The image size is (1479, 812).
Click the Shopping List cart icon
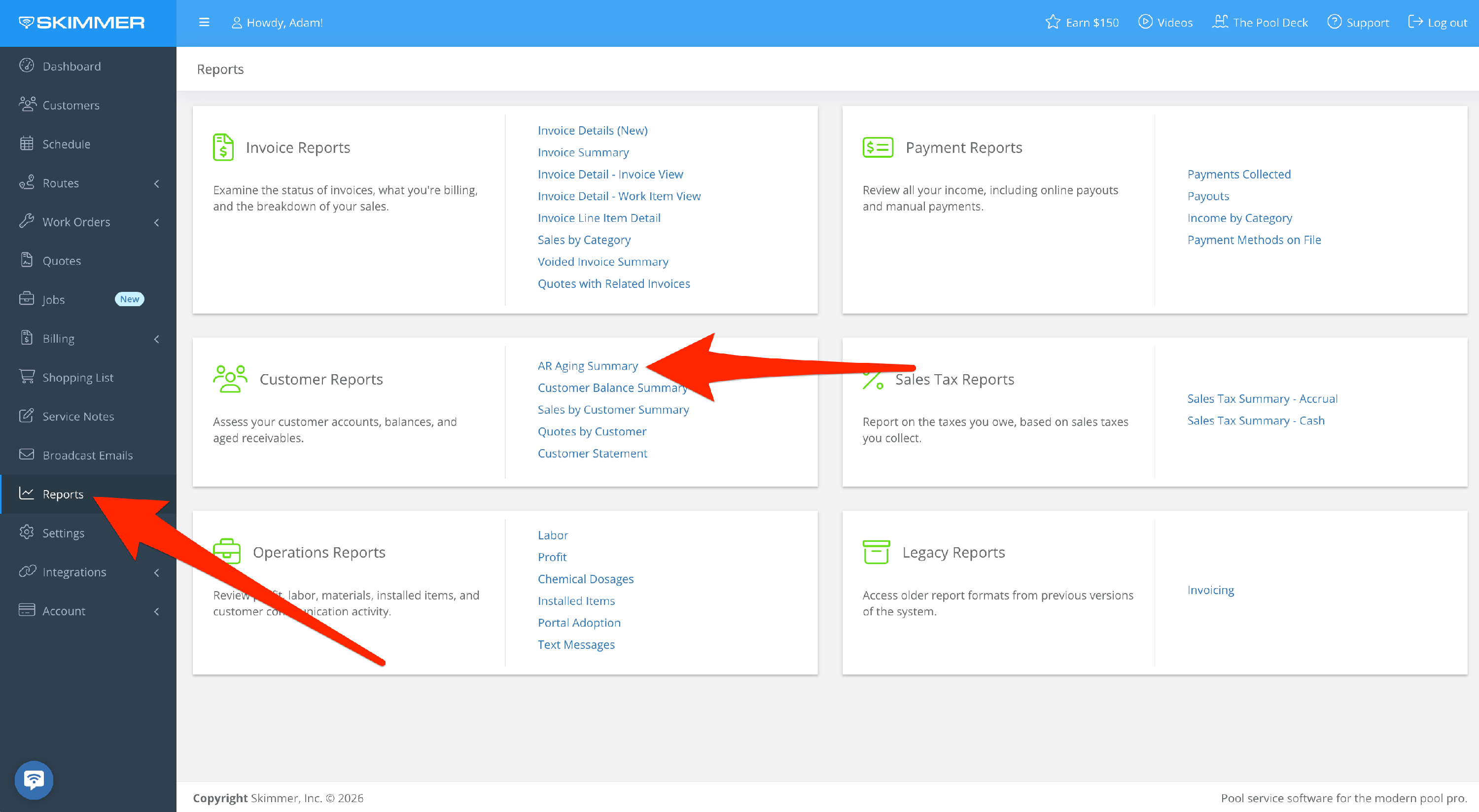click(27, 377)
